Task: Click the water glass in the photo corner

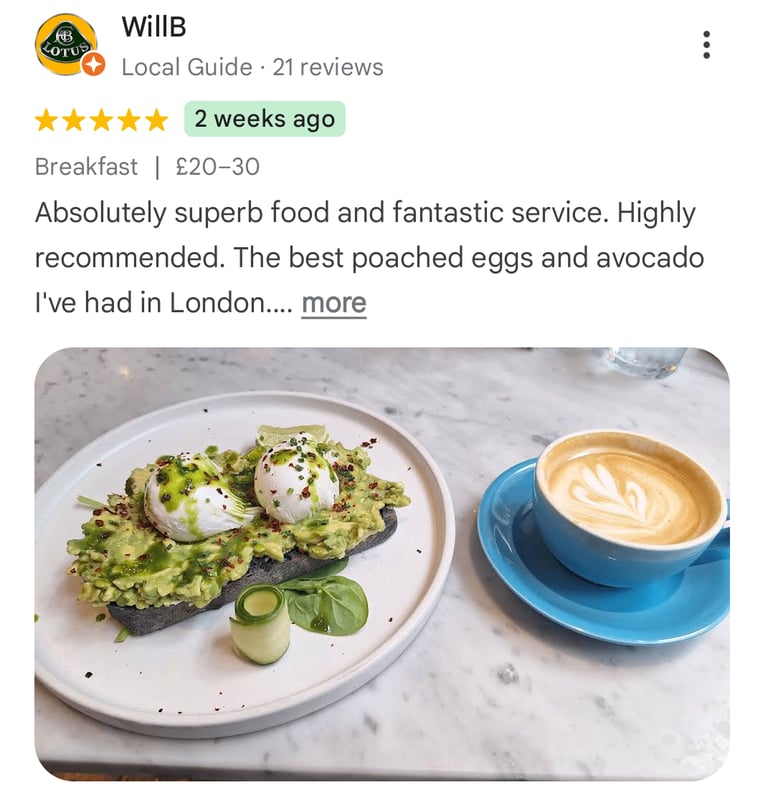Action: pos(646,362)
